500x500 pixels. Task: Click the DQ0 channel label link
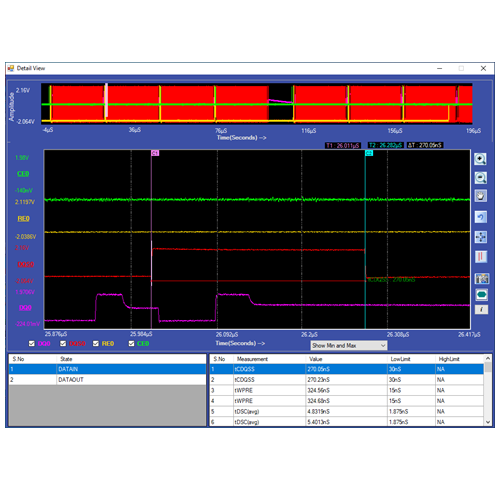[25, 308]
